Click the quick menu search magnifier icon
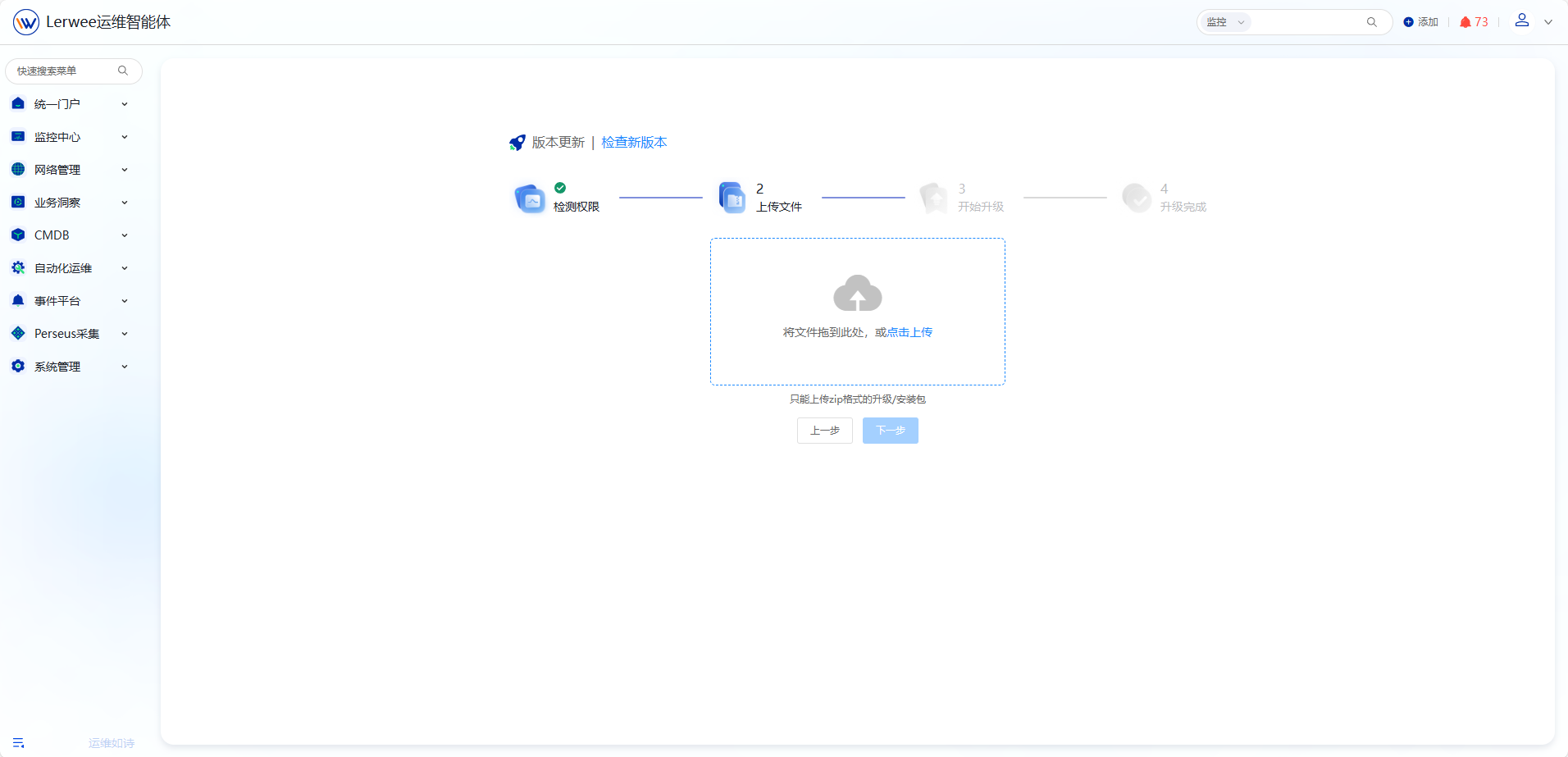 pos(123,71)
